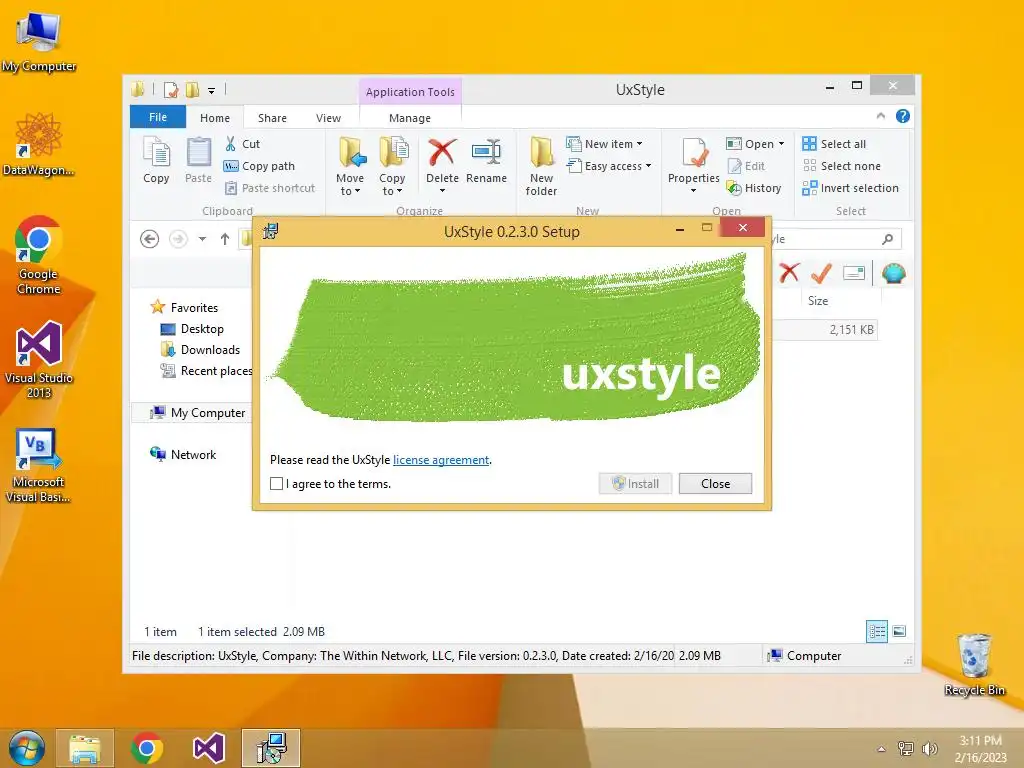Click the Size column header

click(x=818, y=301)
